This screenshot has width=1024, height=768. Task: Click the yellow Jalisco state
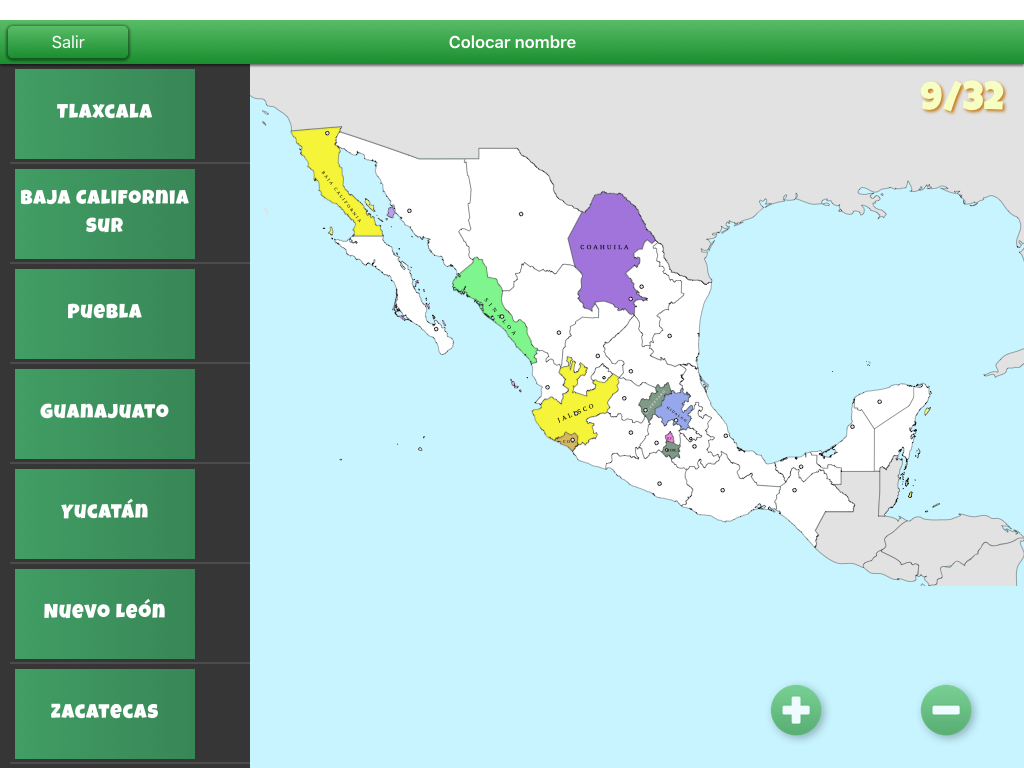(575, 408)
